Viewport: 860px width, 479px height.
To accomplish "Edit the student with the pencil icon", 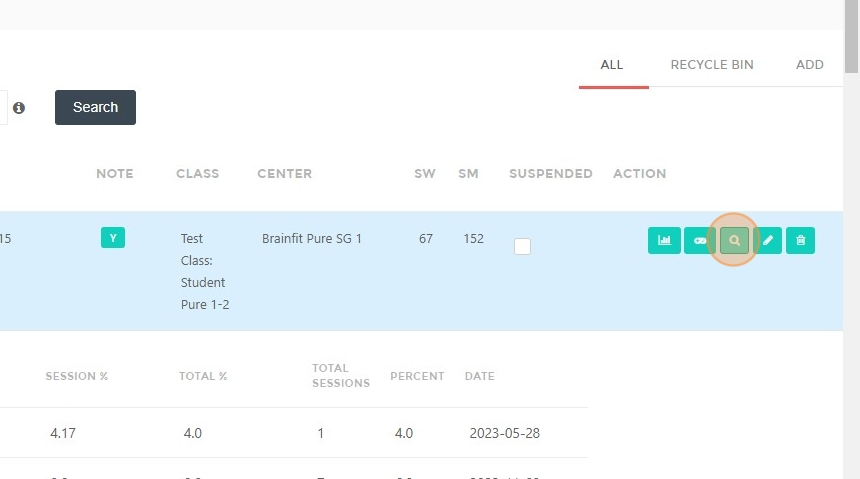I will (768, 240).
